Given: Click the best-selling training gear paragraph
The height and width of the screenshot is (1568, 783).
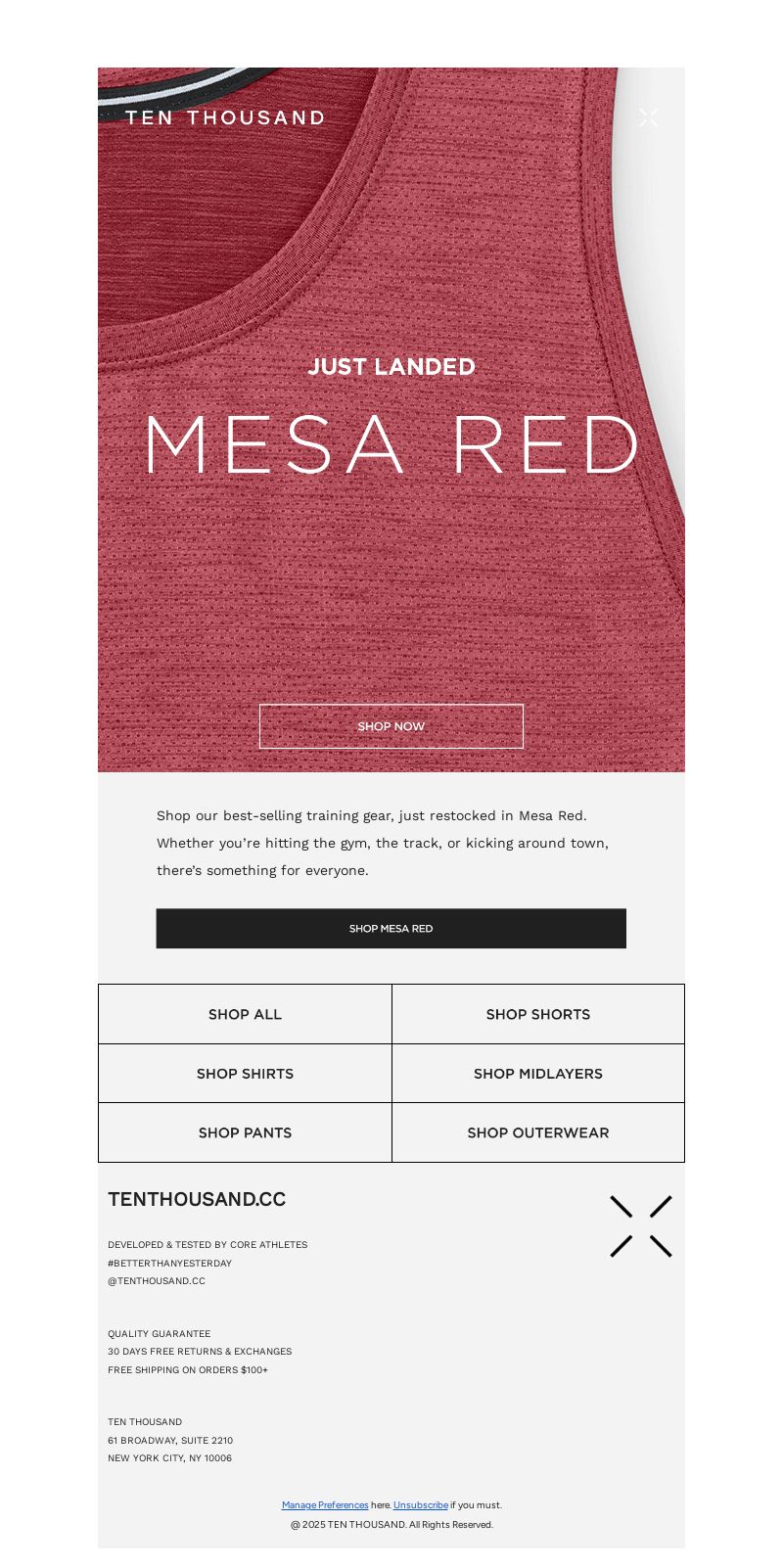Looking at the screenshot, I should pyautogui.click(x=383, y=843).
